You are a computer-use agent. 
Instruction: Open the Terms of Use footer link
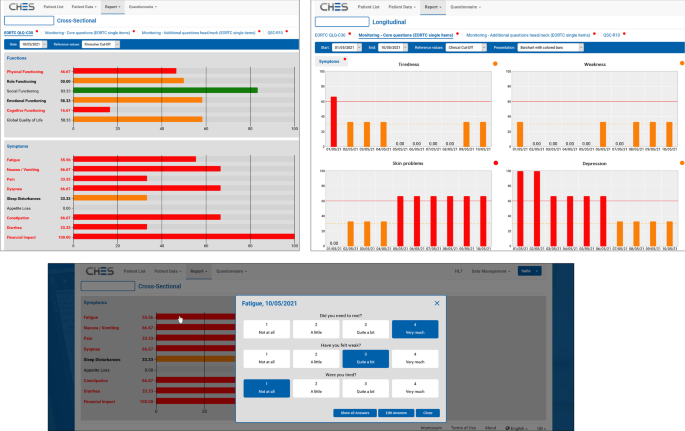coord(463,428)
